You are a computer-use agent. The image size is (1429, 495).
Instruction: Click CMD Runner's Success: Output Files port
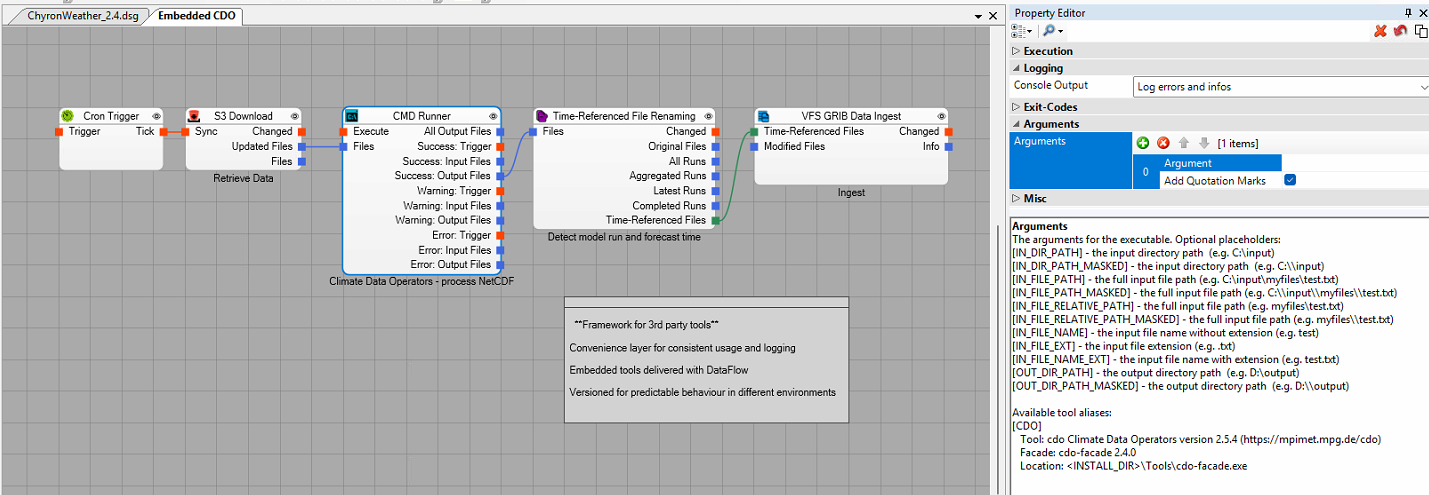click(500, 176)
